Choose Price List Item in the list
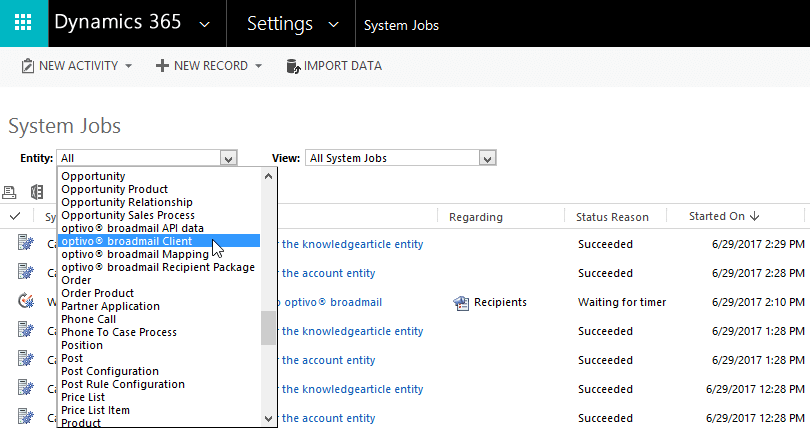810x436 pixels. coord(95,410)
